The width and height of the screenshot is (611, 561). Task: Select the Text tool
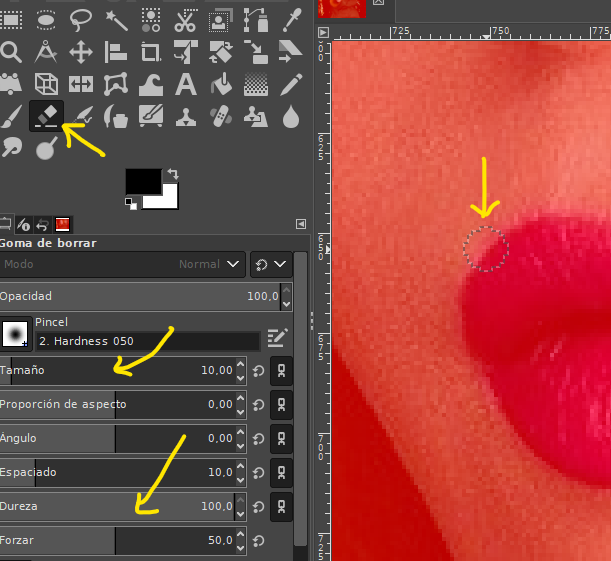tap(185, 83)
